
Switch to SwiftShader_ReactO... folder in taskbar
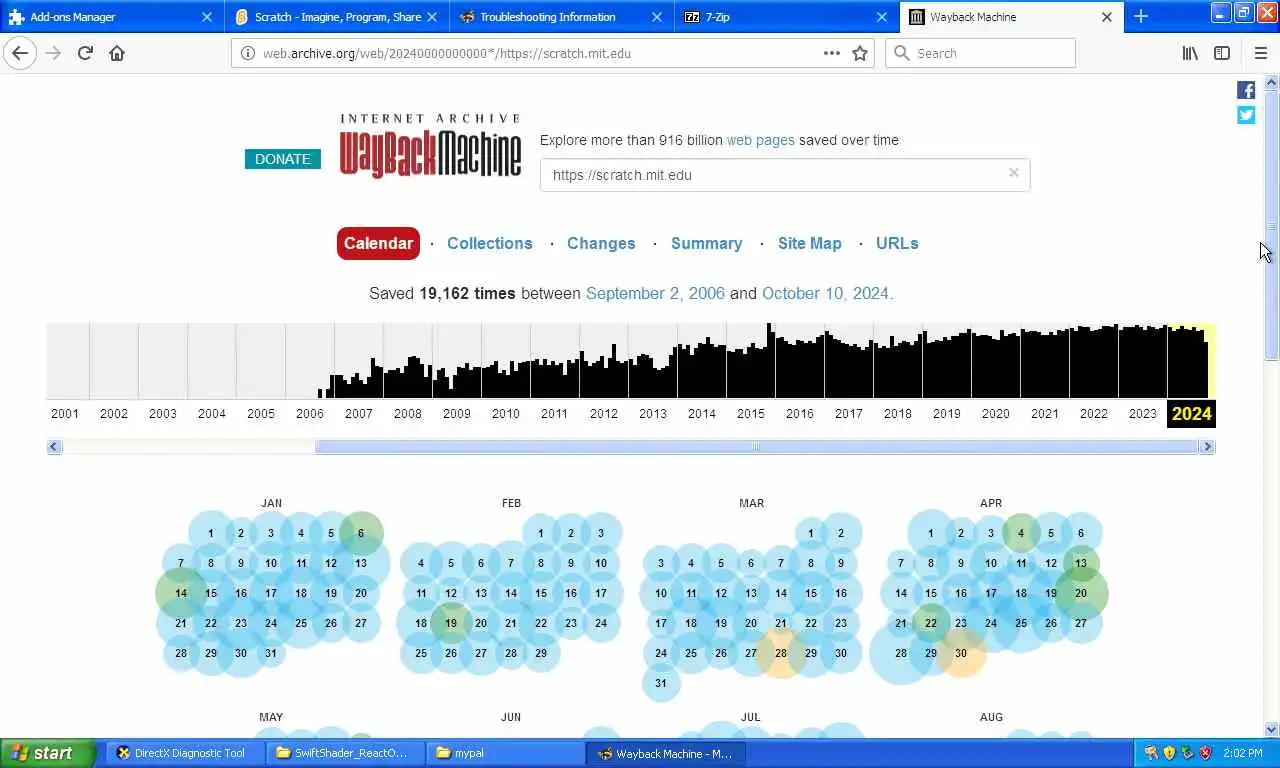(x=346, y=753)
